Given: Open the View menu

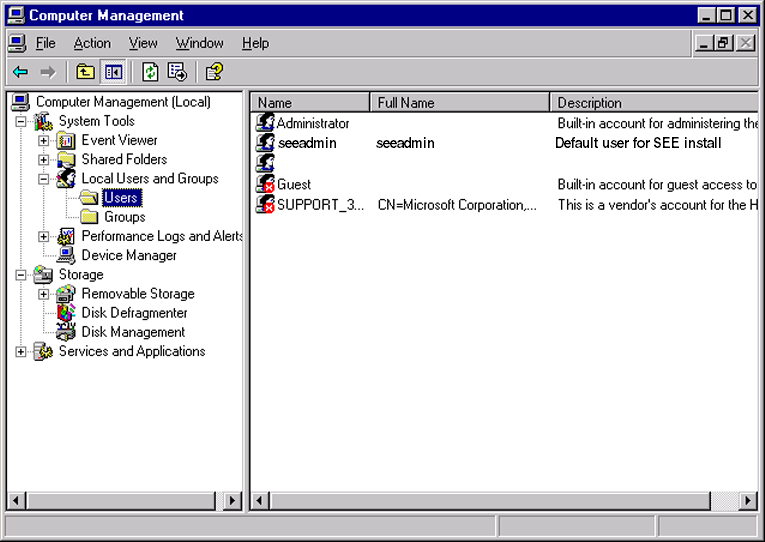Looking at the screenshot, I should [x=143, y=43].
